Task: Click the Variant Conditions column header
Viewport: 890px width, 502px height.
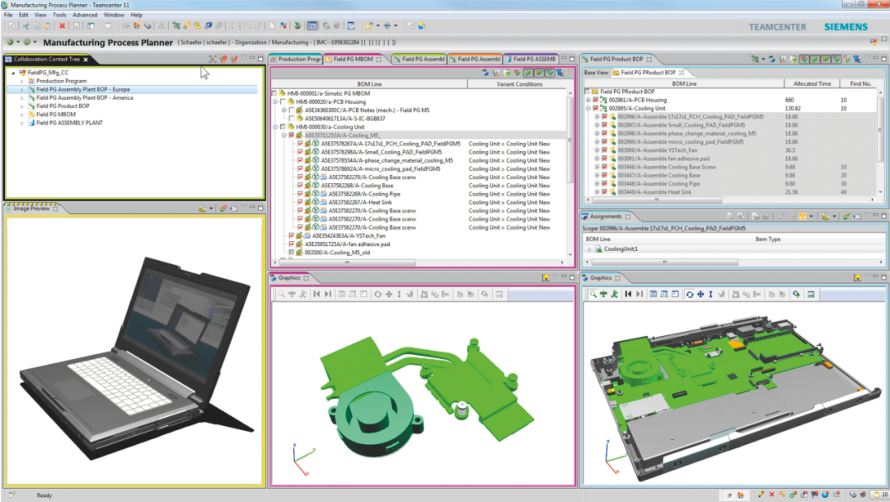Action: pyautogui.click(x=519, y=84)
